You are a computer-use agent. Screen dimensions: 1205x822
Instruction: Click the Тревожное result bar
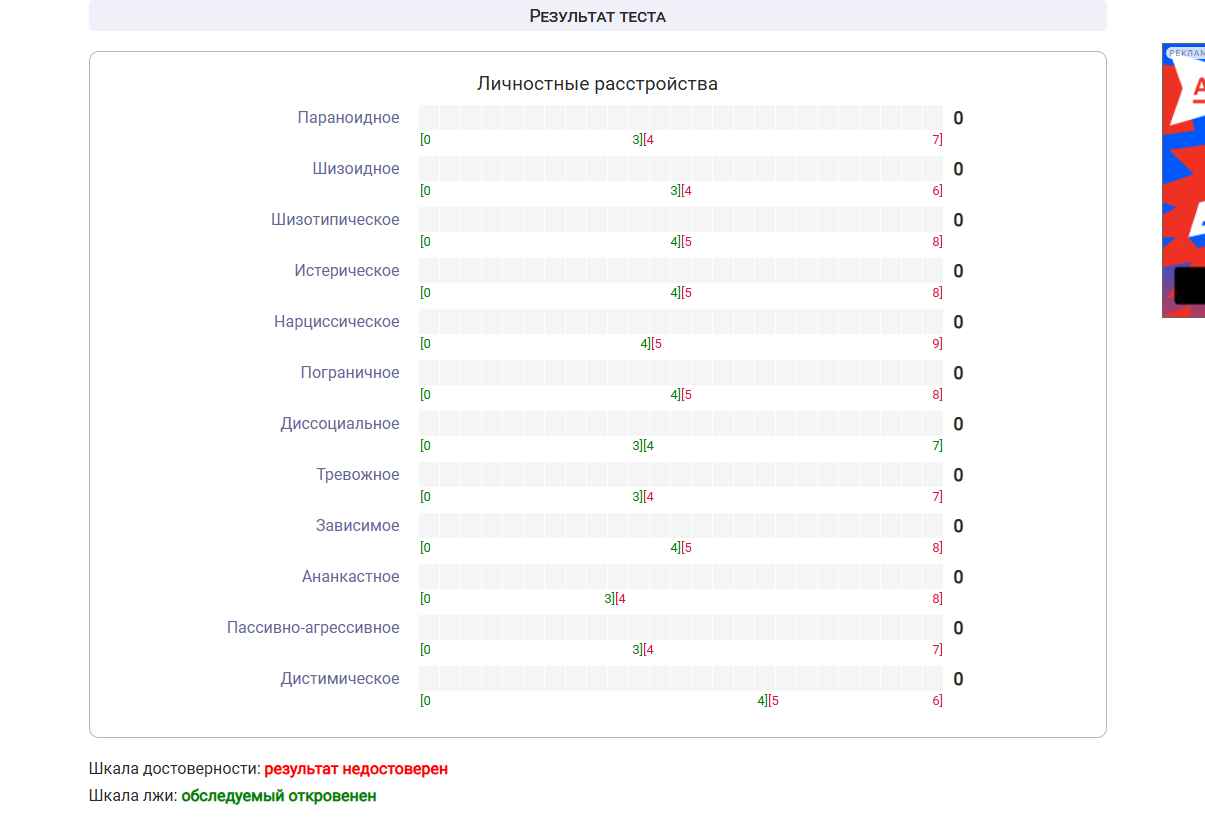click(680, 475)
